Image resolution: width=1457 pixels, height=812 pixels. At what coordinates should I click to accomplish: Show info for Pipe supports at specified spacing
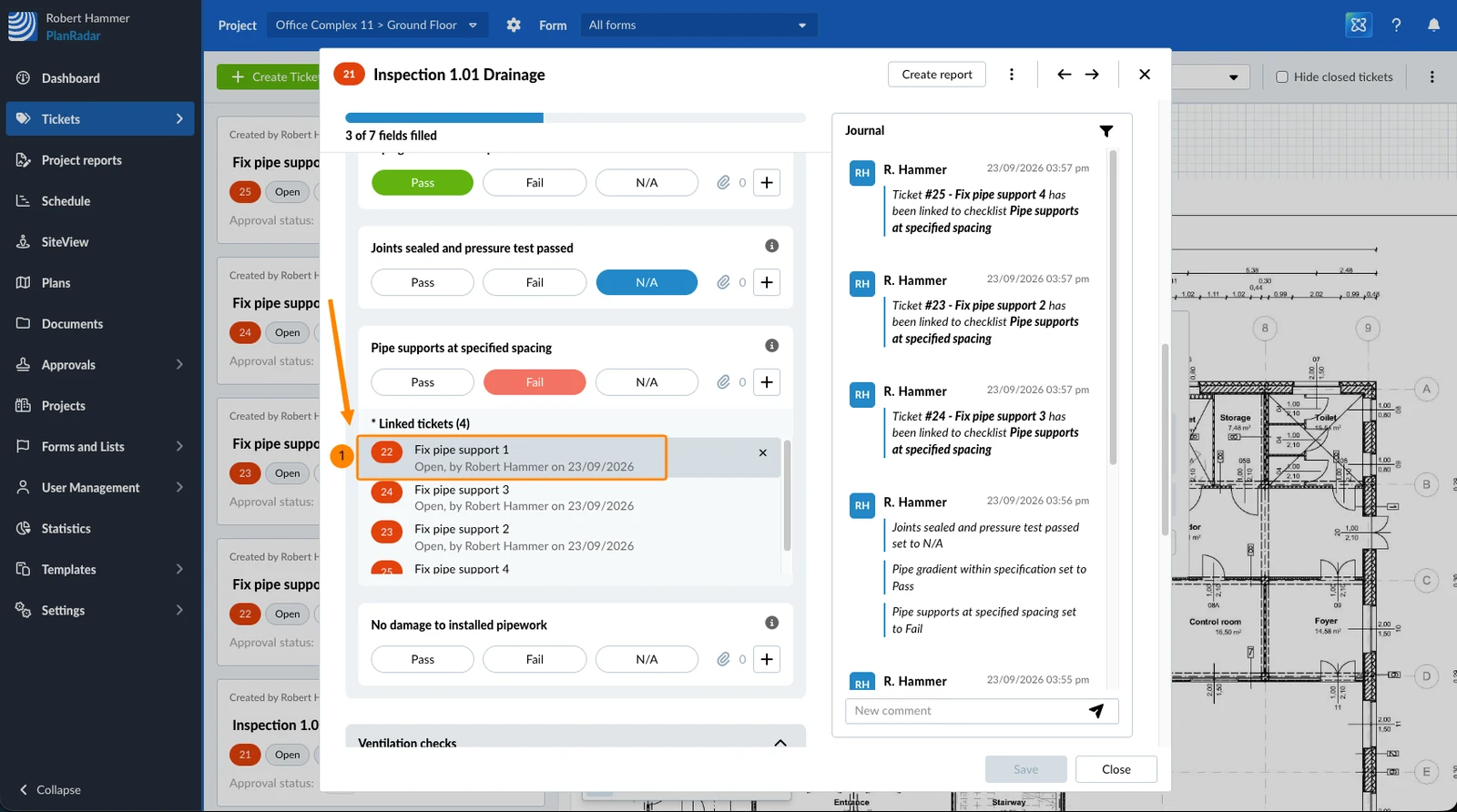click(771, 346)
